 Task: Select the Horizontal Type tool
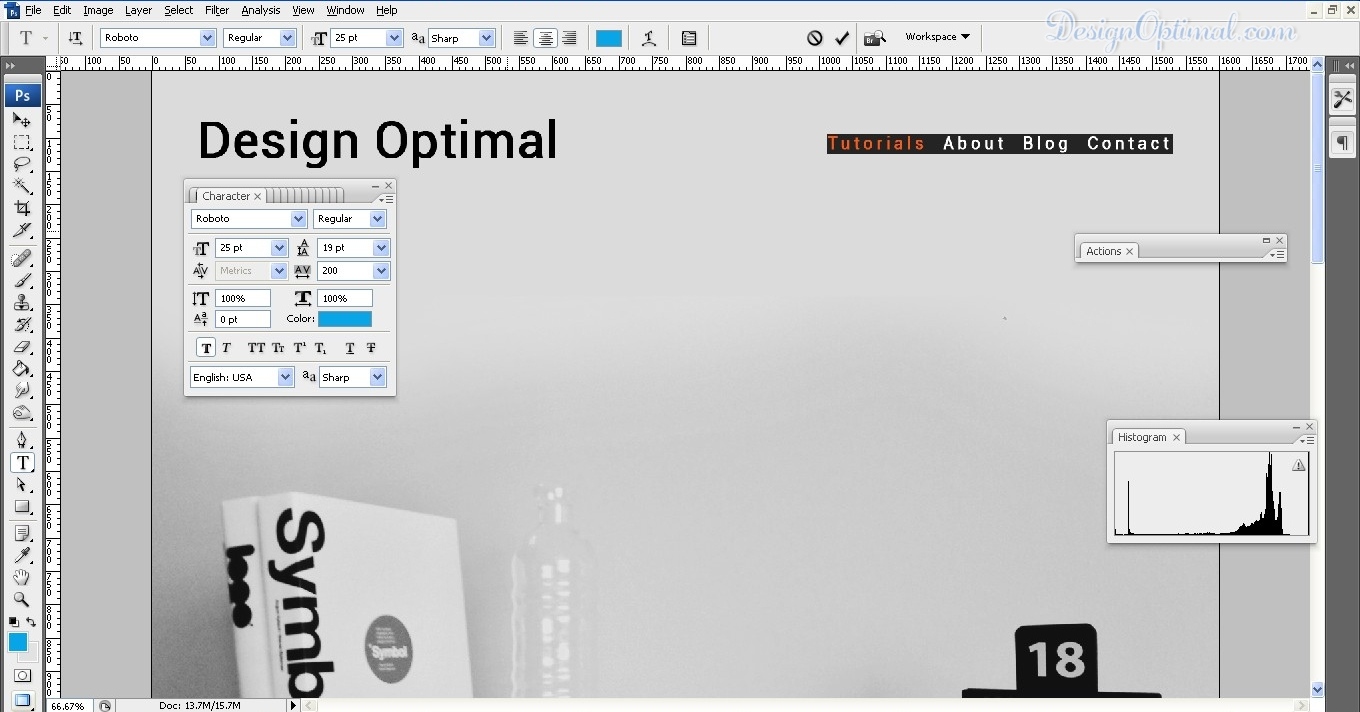[x=22, y=462]
